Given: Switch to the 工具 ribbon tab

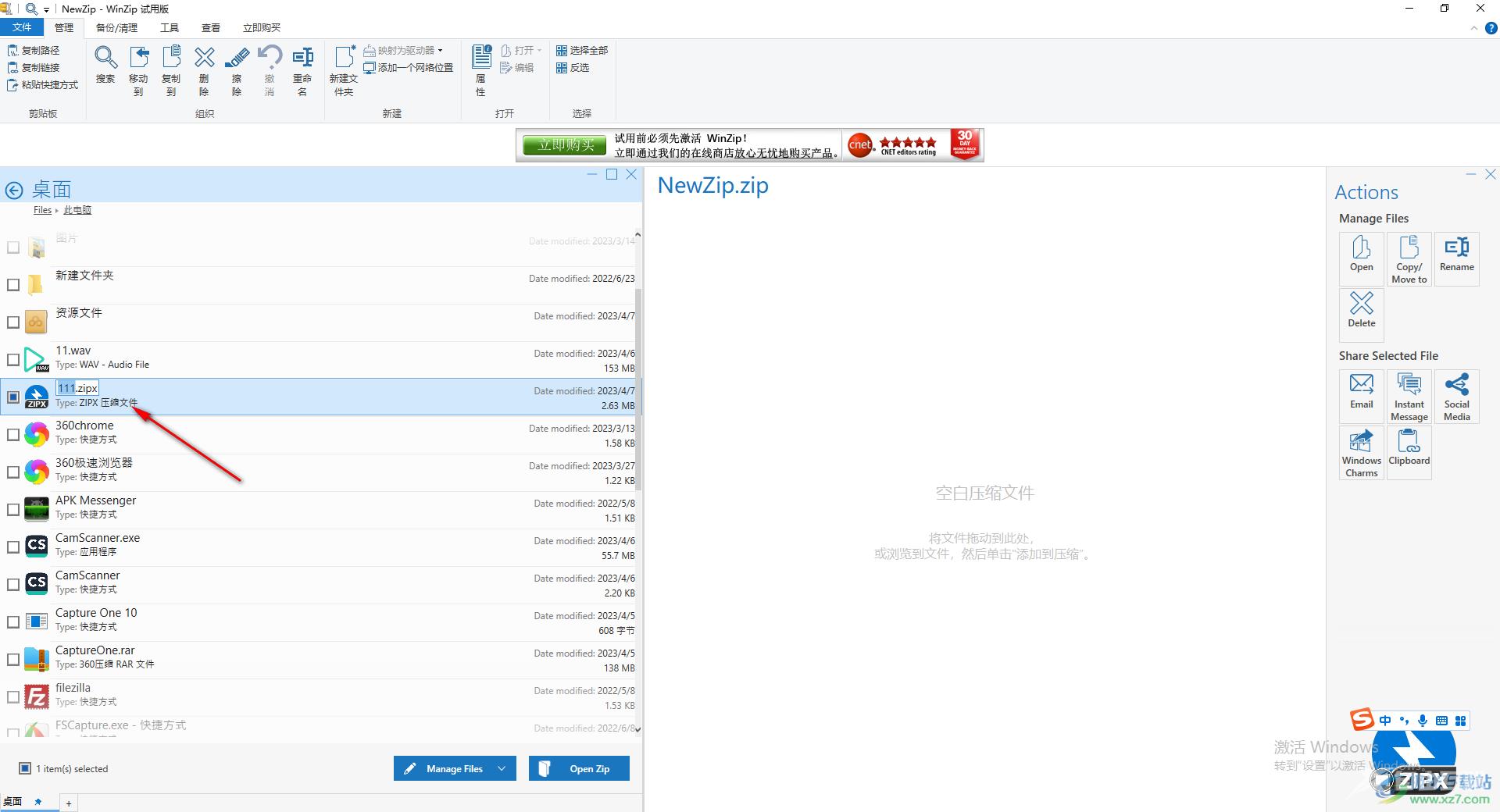Looking at the screenshot, I should [x=170, y=27].
